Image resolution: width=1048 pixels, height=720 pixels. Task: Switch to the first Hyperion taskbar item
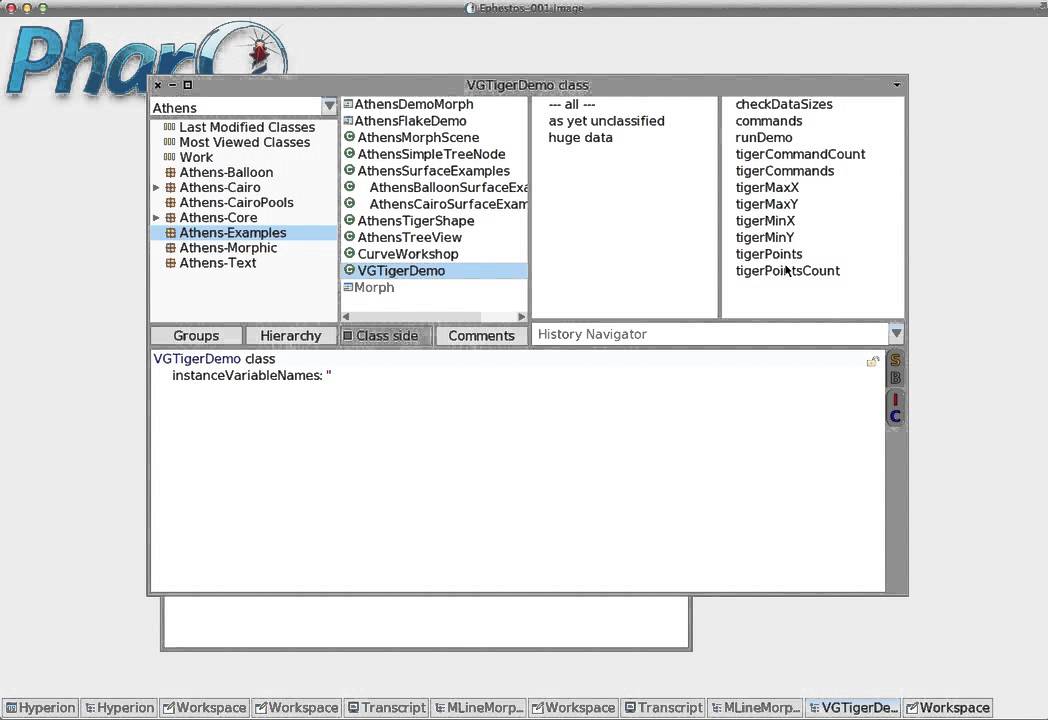pos(40,707)
